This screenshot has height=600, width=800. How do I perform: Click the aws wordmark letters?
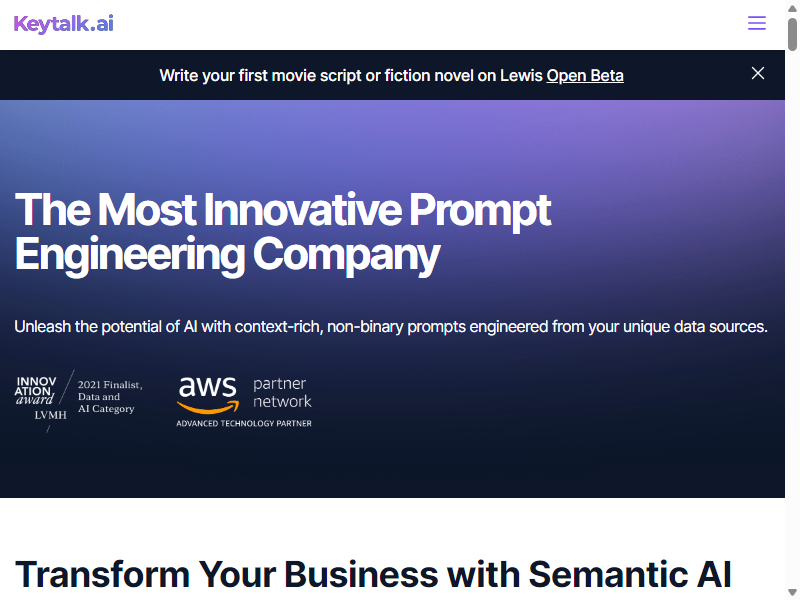coord(207,387)
